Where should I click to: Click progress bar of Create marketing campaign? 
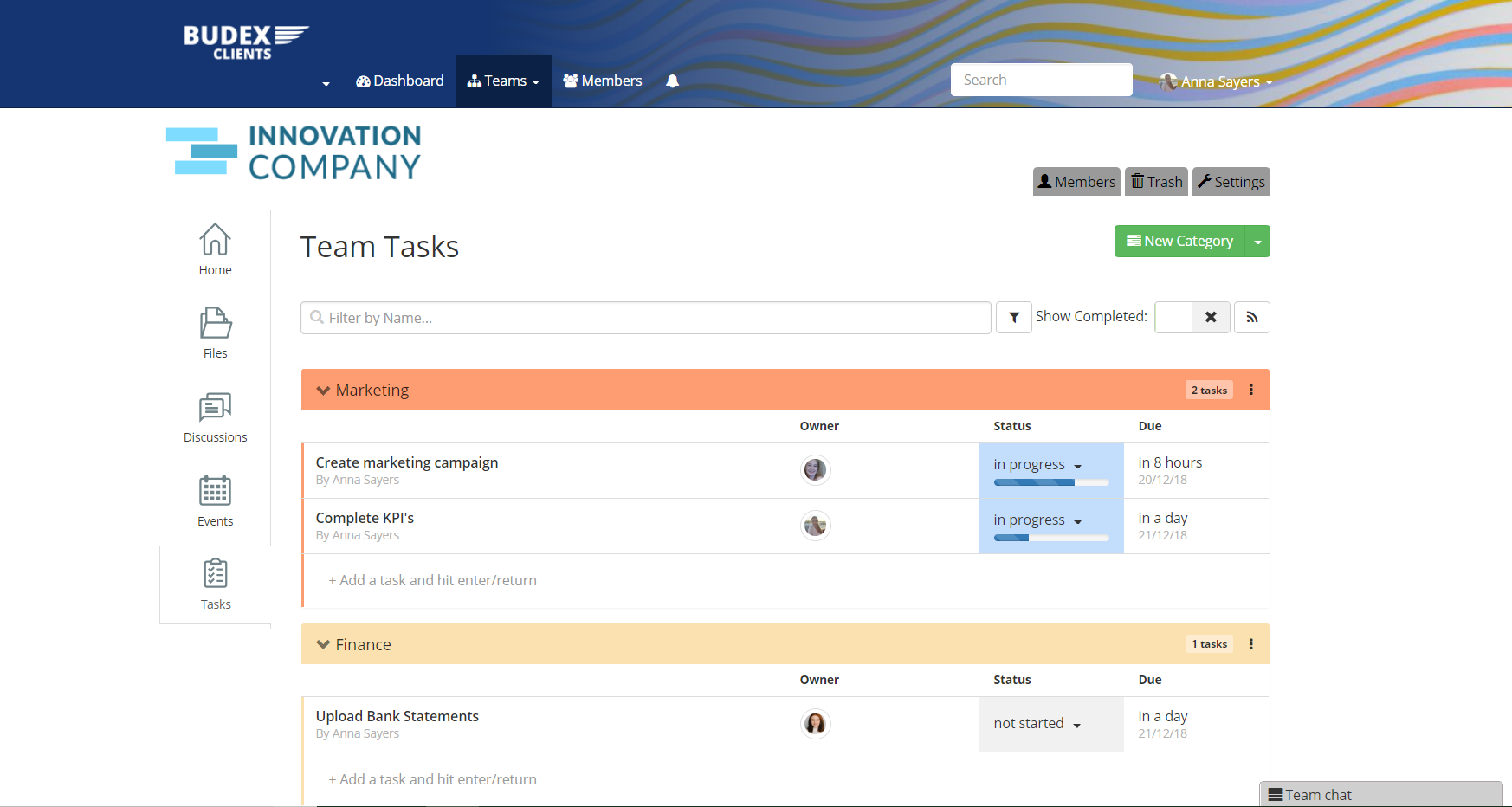[x=1050, y=482]
